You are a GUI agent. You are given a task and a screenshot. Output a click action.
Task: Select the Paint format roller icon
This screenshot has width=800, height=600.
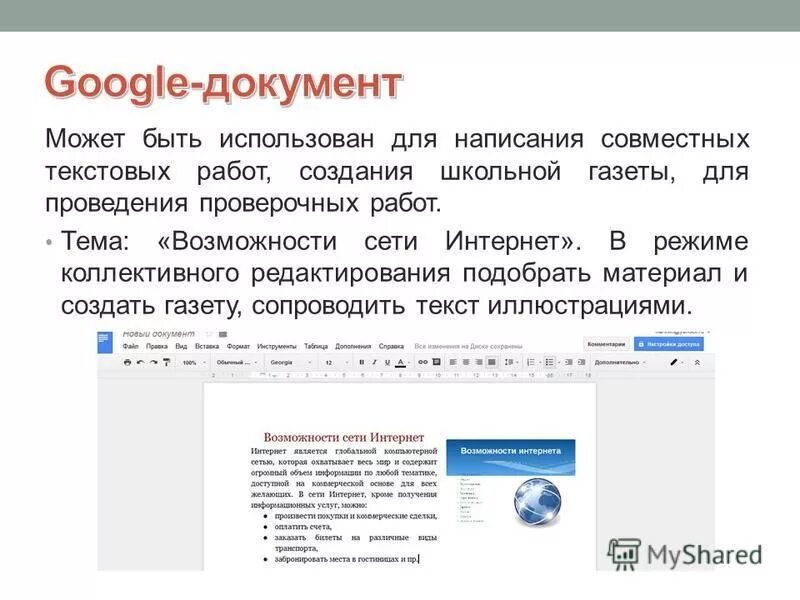point(166,362)
